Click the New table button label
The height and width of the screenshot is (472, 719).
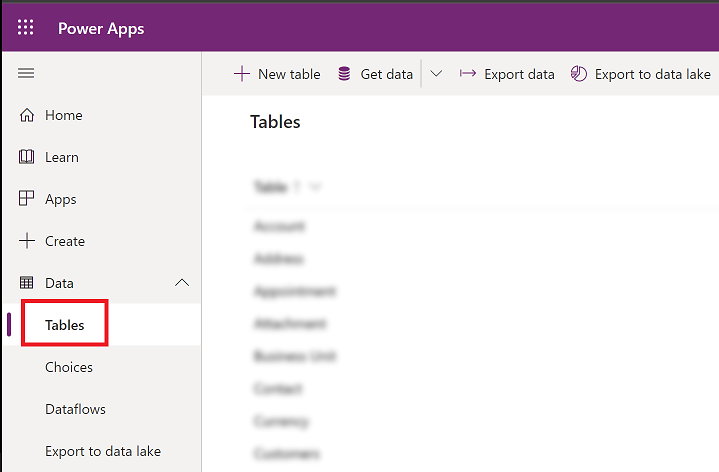289,74
